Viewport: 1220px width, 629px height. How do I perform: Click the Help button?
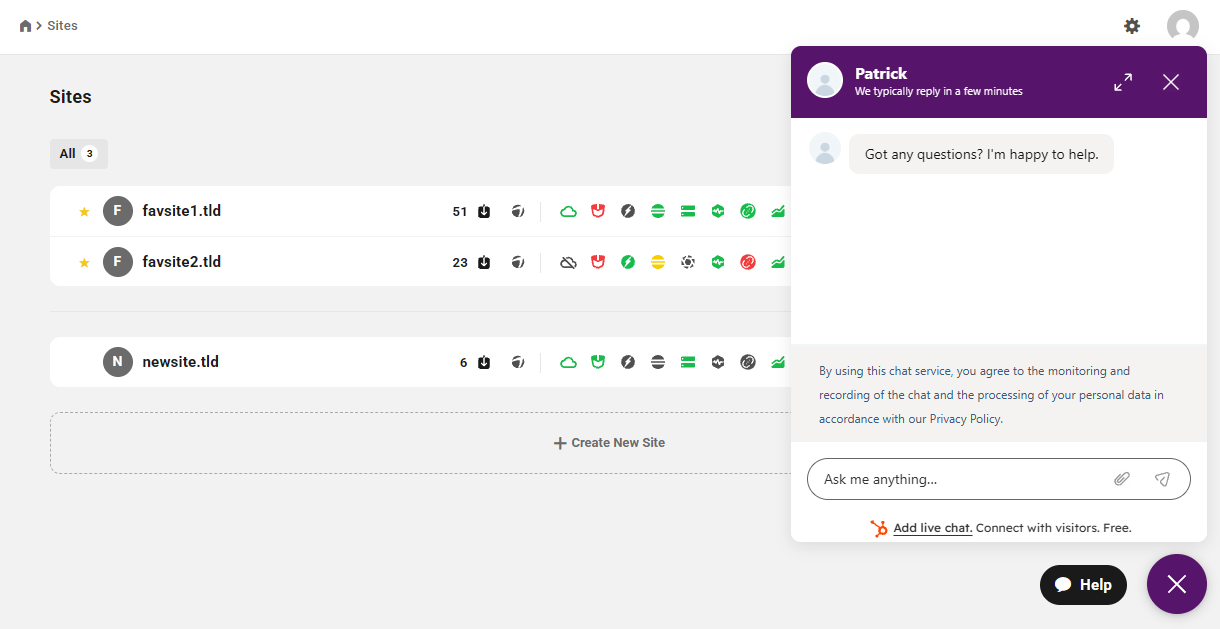pos(1083,585)
